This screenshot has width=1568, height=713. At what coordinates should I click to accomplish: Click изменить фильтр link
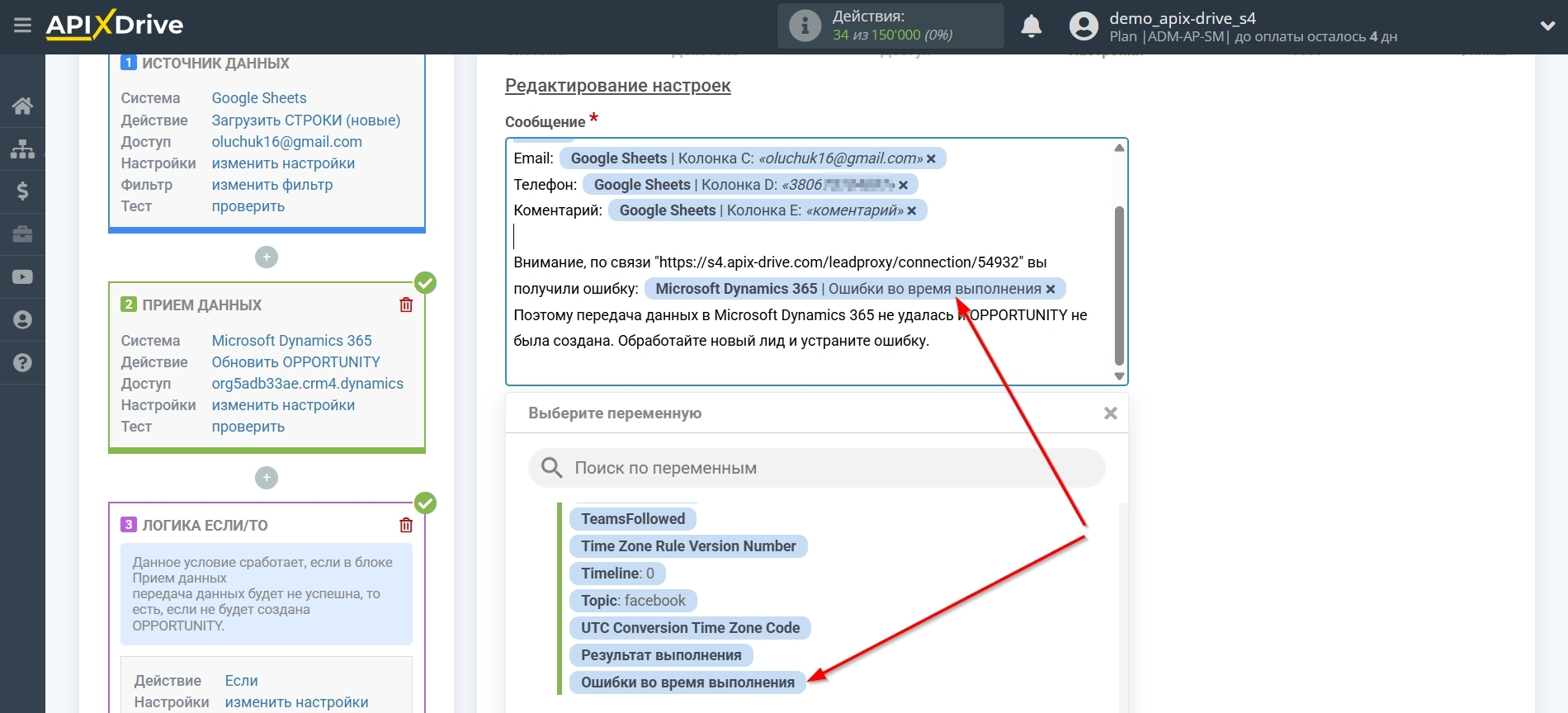tap(272, 185)
